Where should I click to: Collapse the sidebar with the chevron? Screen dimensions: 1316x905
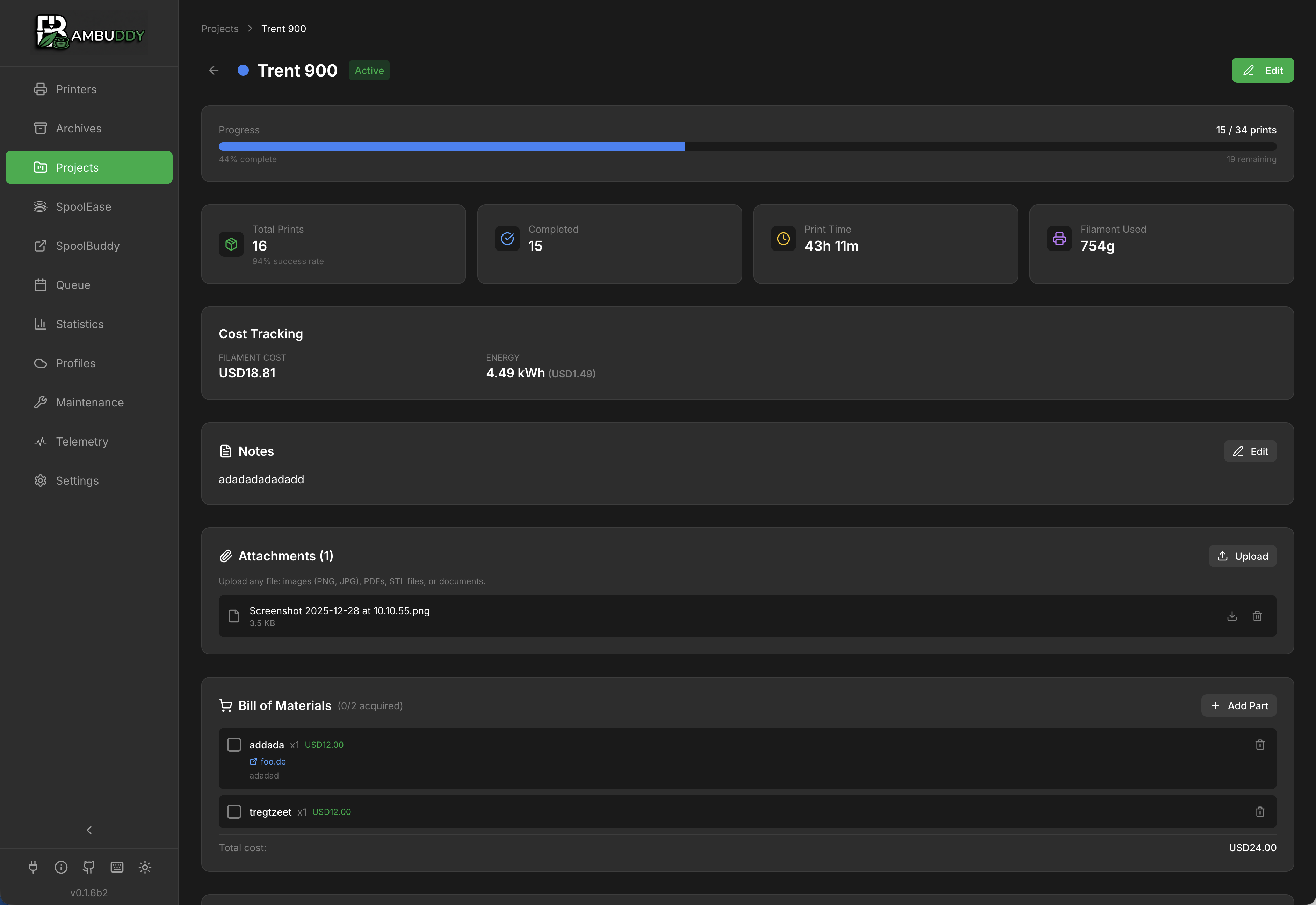click(x=89, y=830)
